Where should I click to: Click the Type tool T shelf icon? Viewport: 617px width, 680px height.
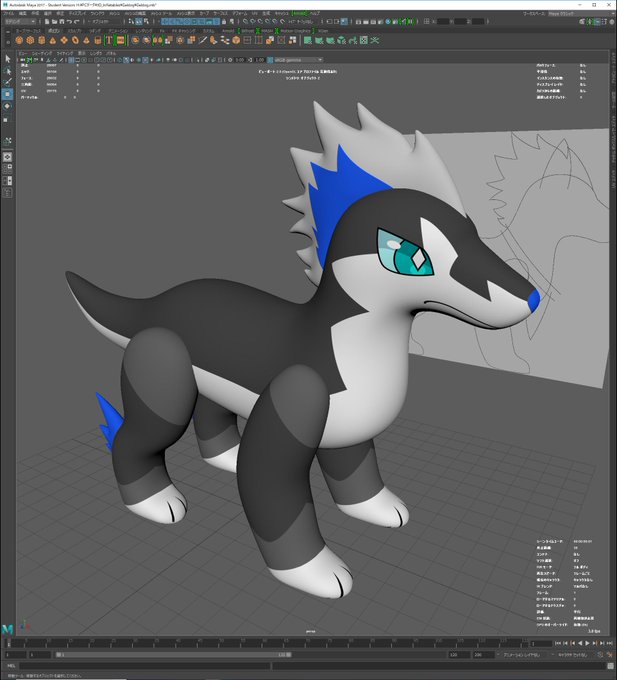tap(109, 40)
